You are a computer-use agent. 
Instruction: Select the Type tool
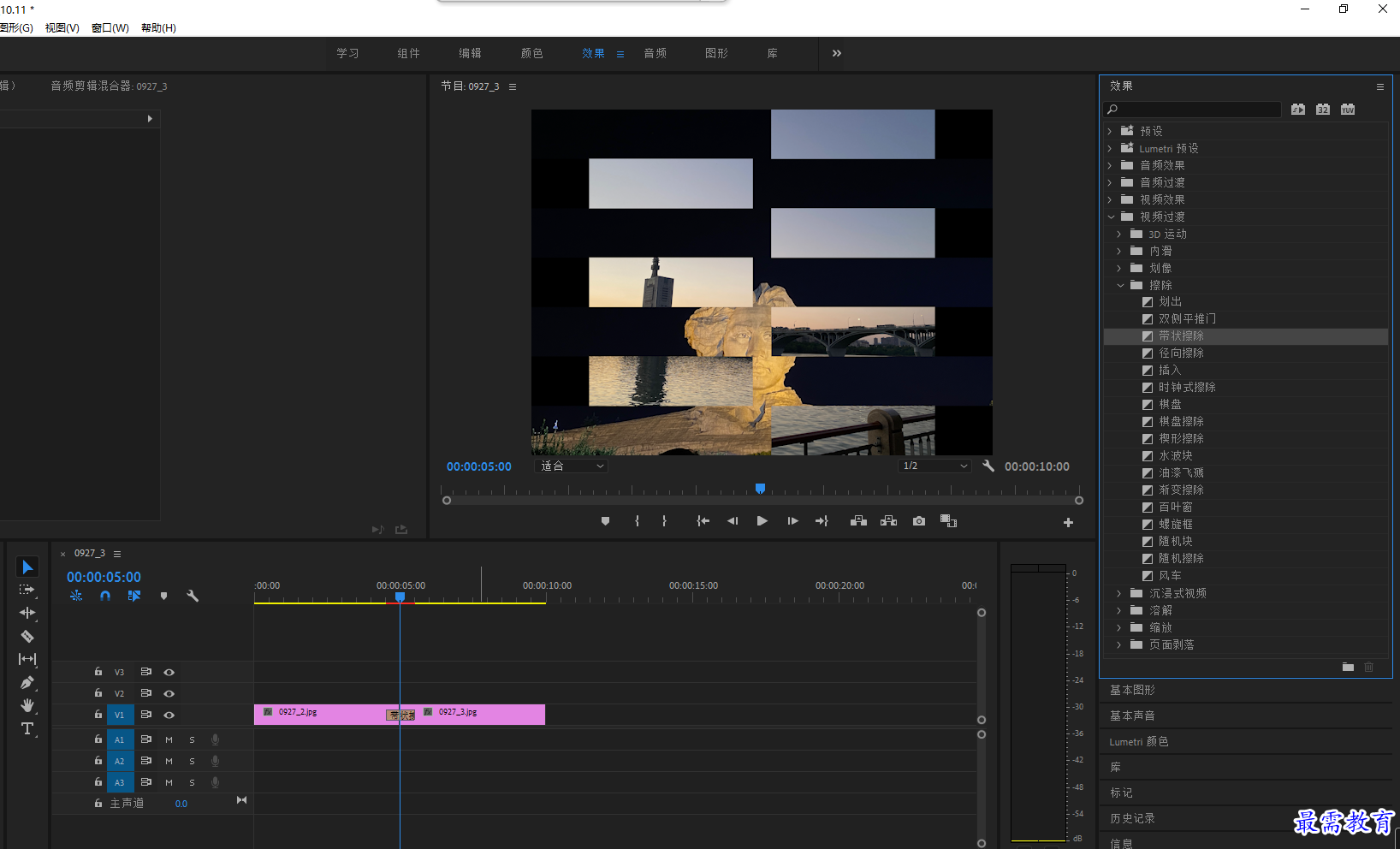coord(27,728)
